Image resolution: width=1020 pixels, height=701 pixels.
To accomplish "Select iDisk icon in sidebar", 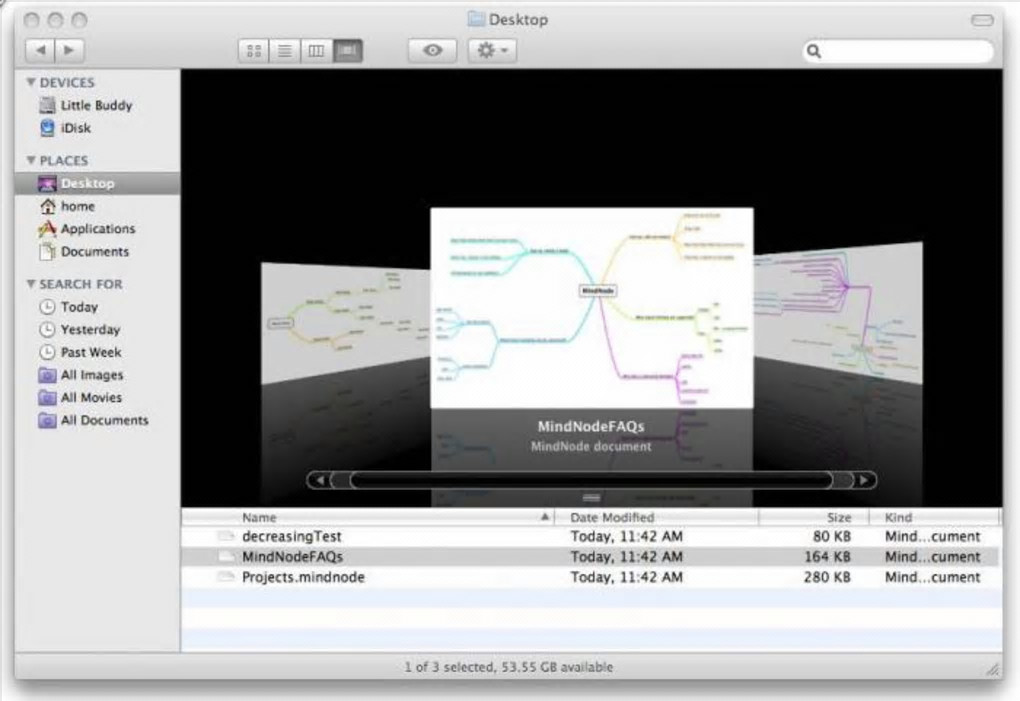I will click(47, 127).
